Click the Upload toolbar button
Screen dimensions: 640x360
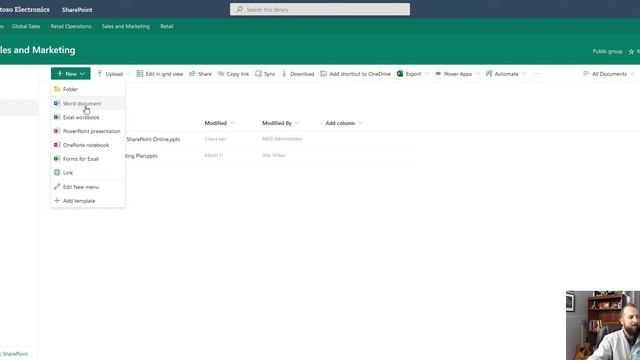point(113,74)
